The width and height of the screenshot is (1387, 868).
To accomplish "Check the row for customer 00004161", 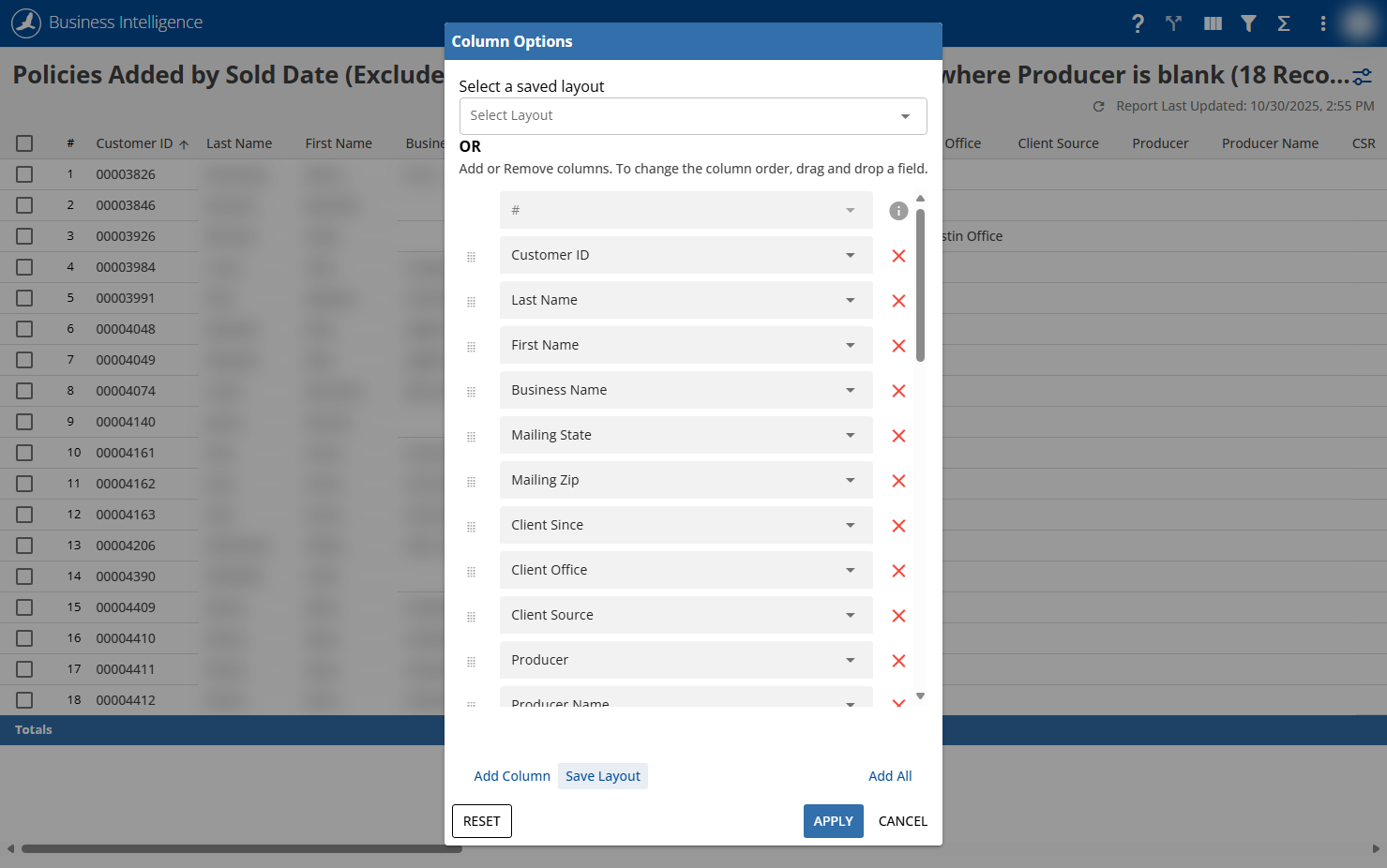I will (x=24, y=453).
